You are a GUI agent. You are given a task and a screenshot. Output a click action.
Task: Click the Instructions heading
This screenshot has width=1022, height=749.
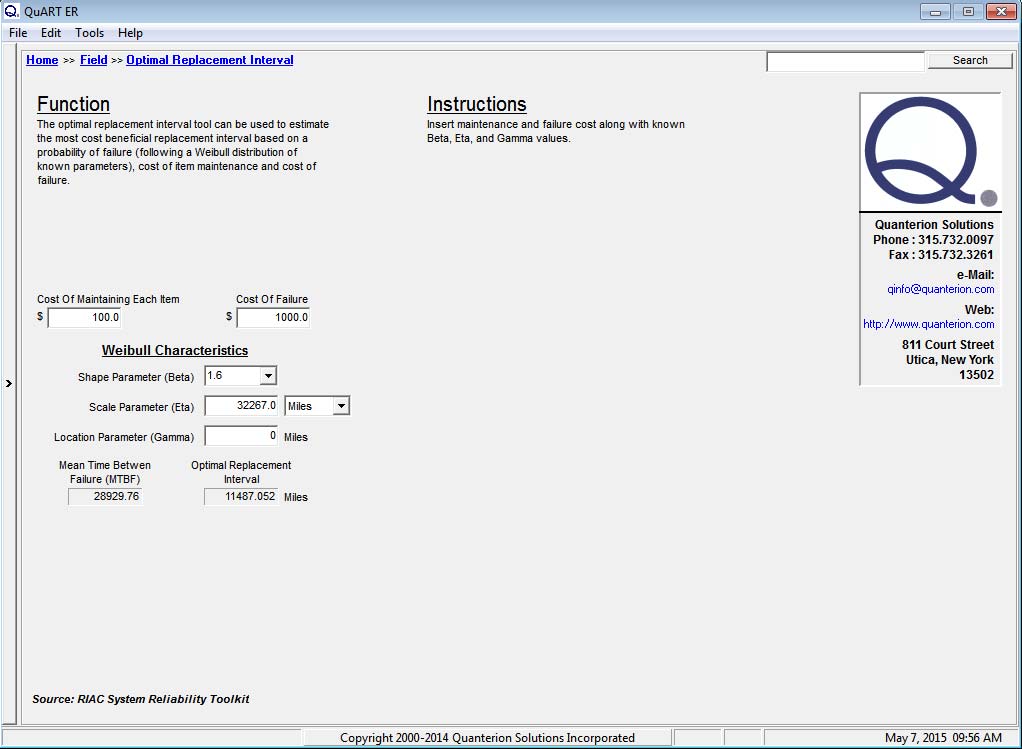coord(476,104)
